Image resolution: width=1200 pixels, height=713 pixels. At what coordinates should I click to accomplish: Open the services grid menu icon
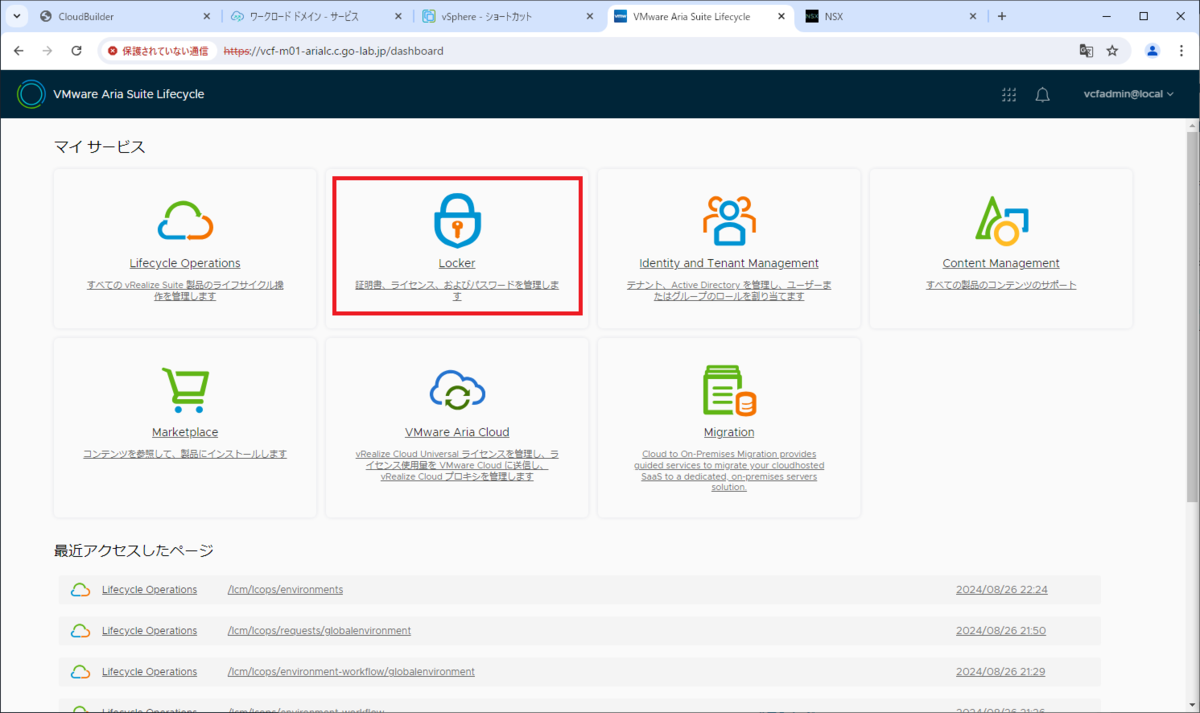(x=1009, y=94)
